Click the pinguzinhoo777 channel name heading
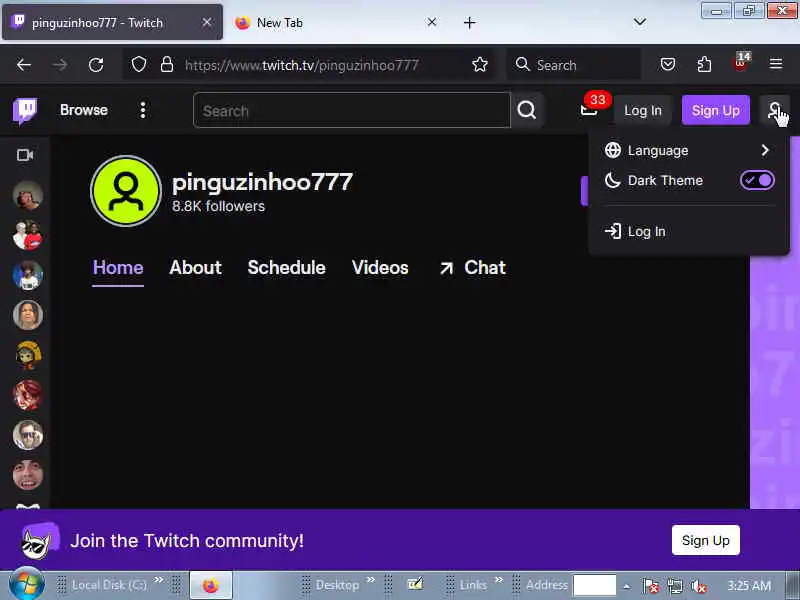The image size is (800, 600). coord(262,182)
